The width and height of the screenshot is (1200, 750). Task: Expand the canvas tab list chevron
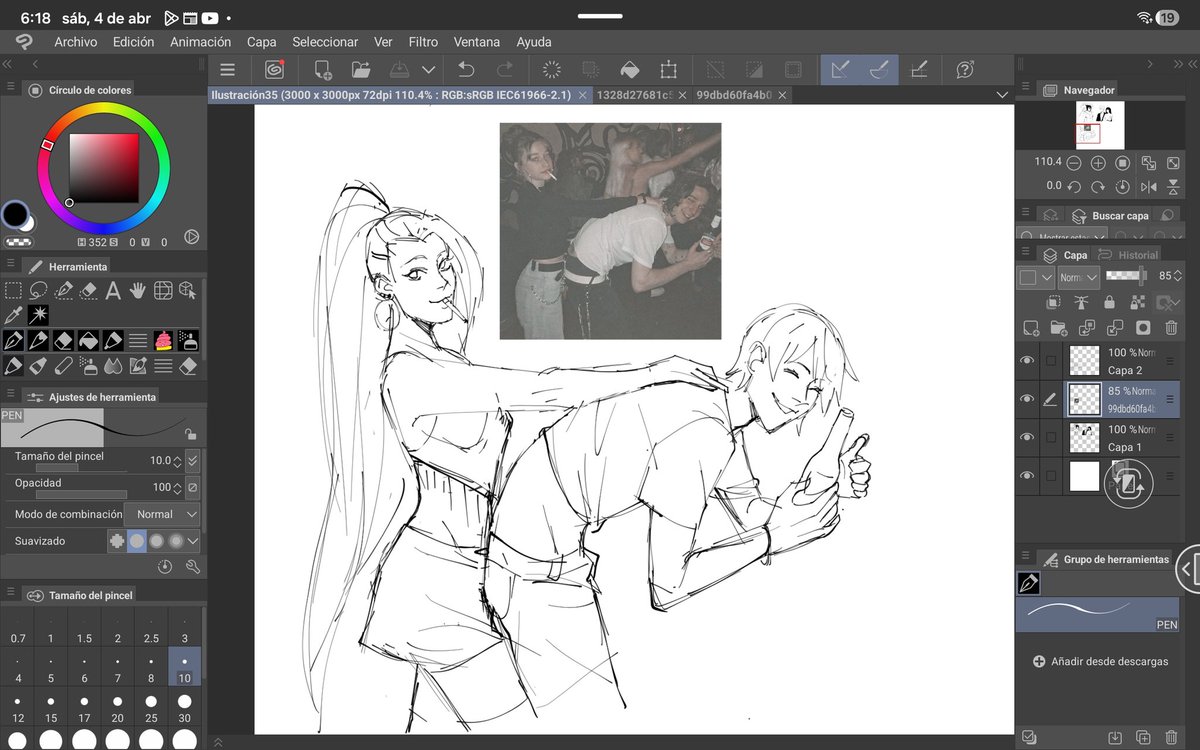click(1002, 94)
